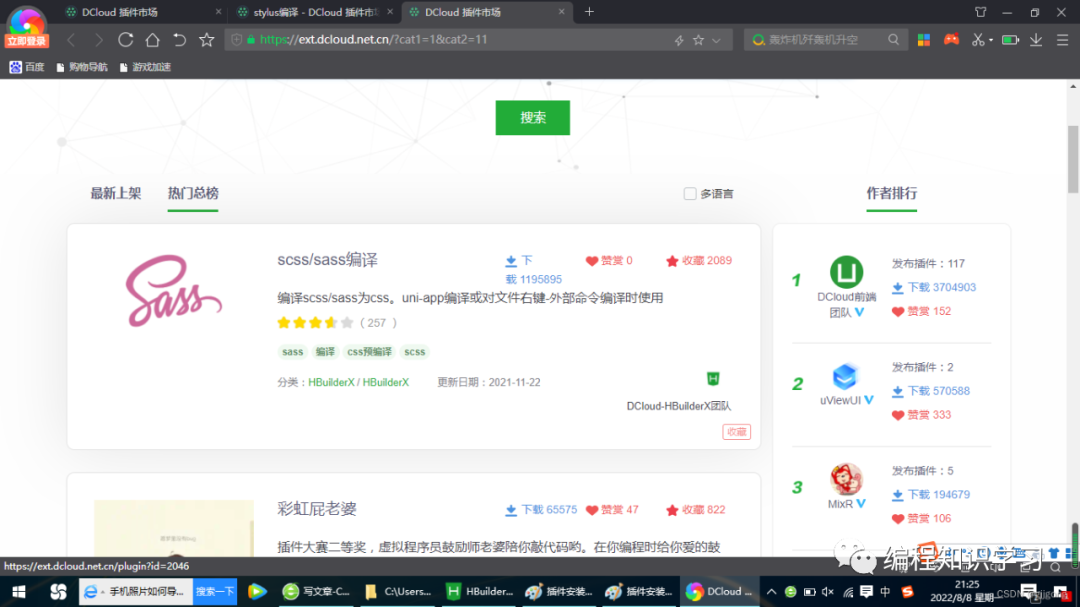
Task: Click the home icon in the browser toolbar
Action: (x=150, y=40)
